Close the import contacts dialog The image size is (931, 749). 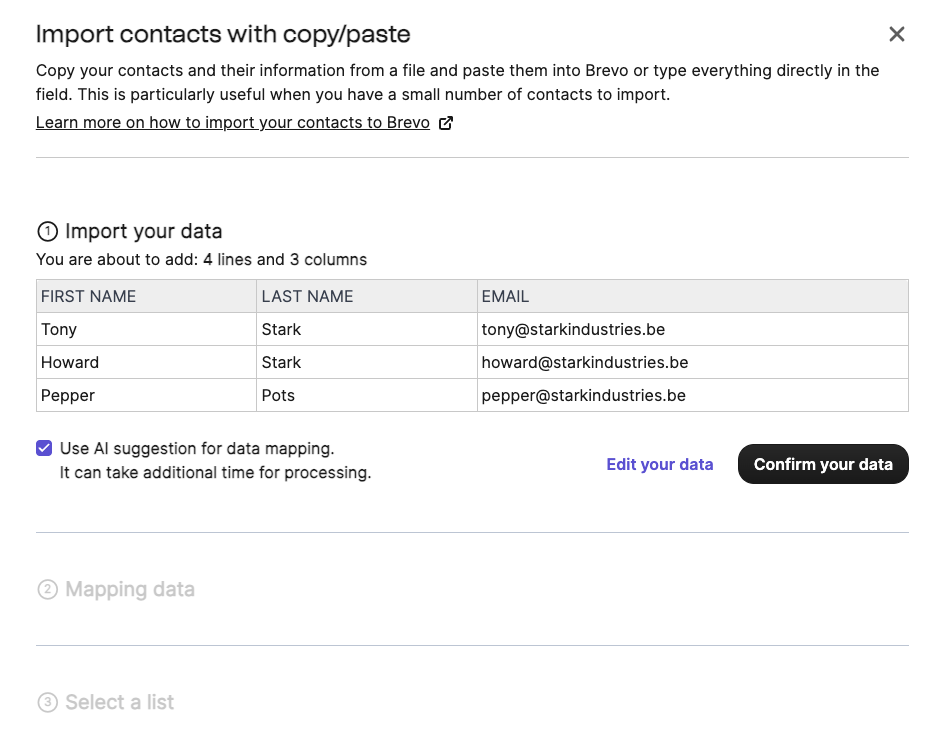click(x=896, y=35)
